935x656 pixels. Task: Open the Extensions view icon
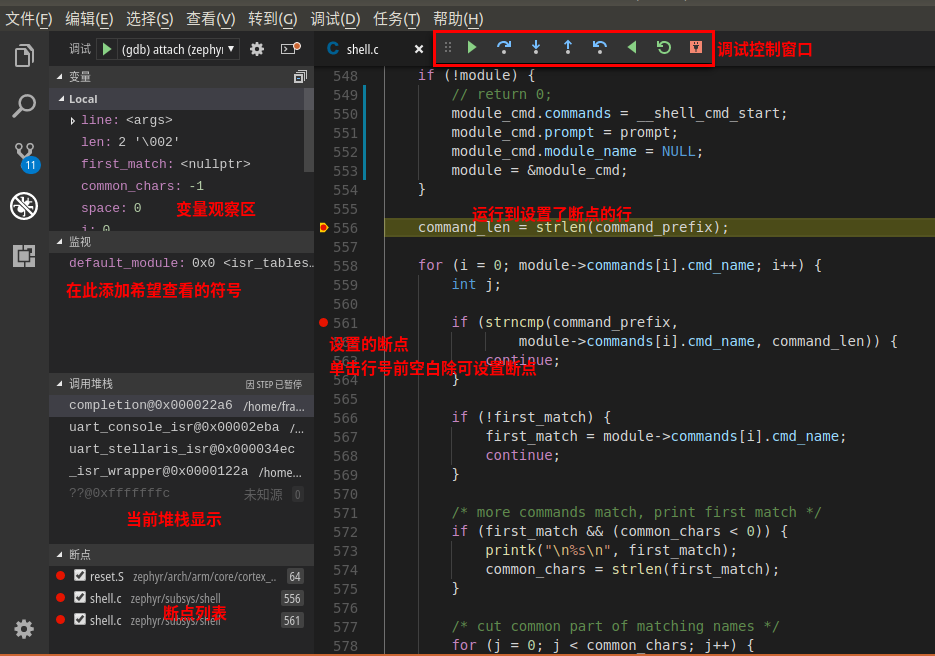coord(24,256)
